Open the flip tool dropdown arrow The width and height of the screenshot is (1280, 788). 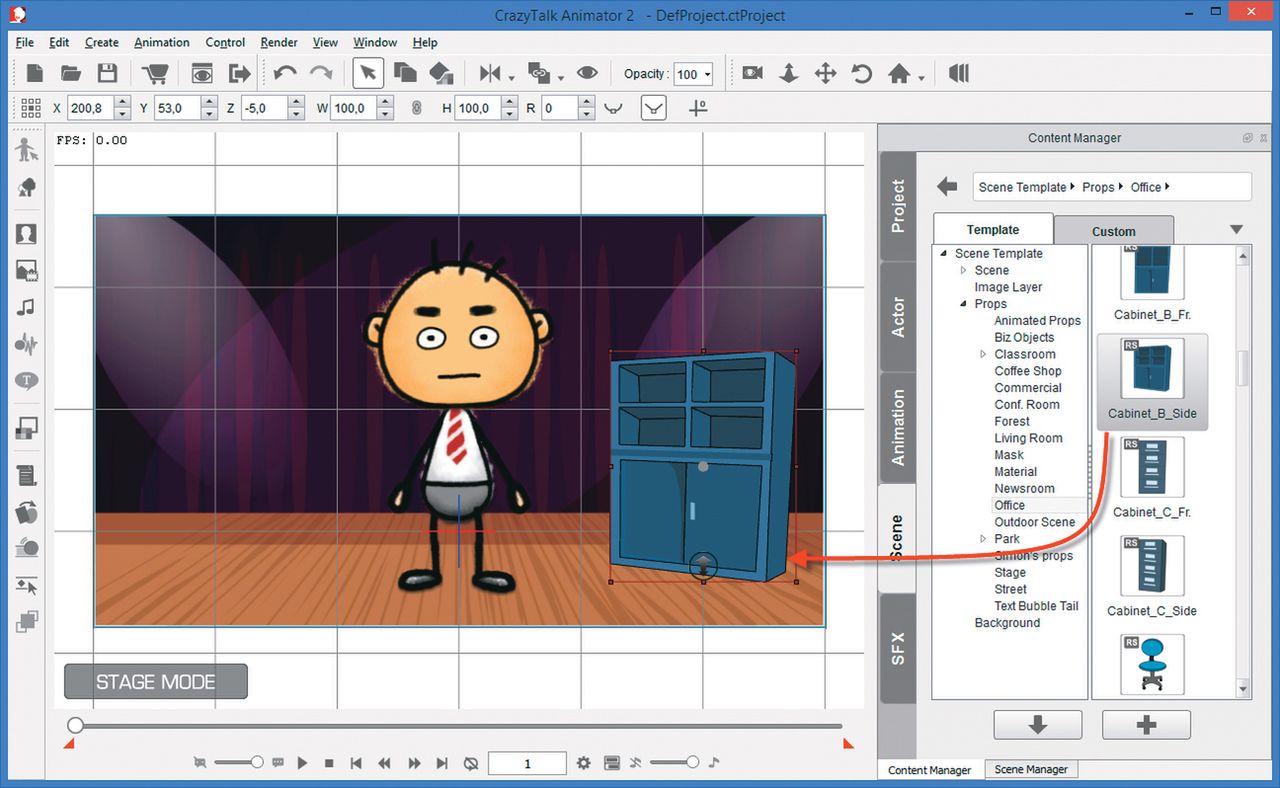pyautogui.click(x=511, y=77)
